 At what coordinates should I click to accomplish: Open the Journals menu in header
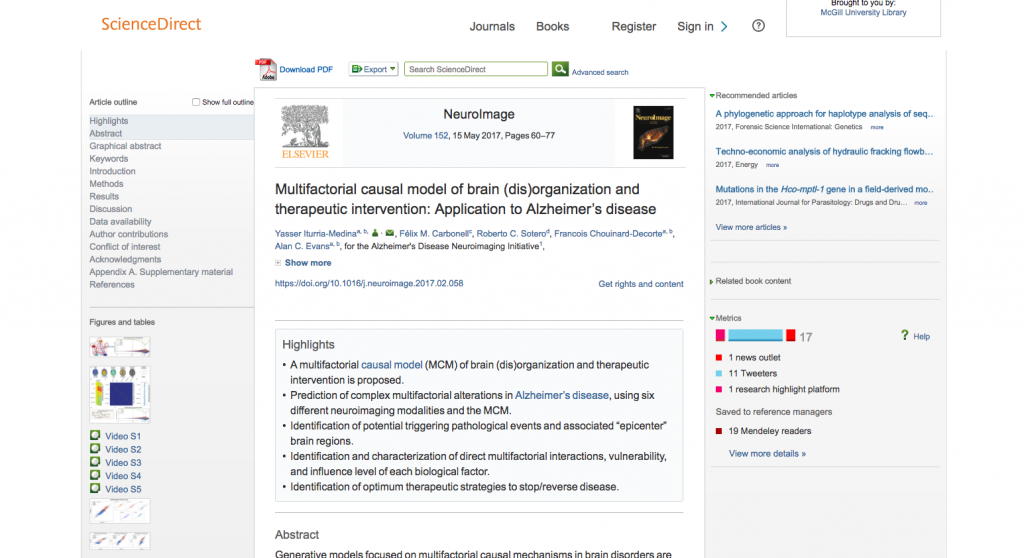[x=492, y=27]
